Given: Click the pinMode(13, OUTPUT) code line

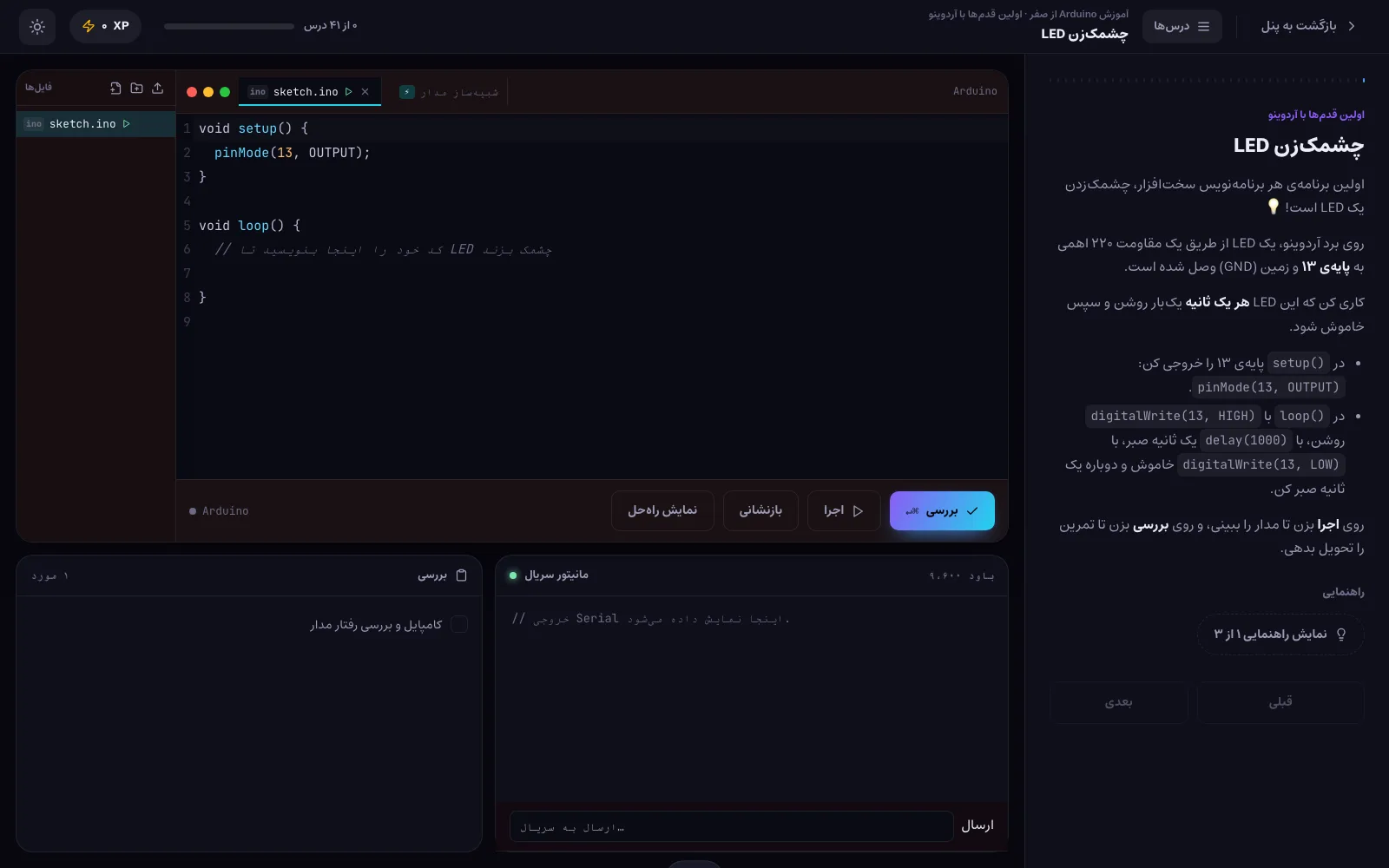Looking at the screenshot, I should point(293,153).
